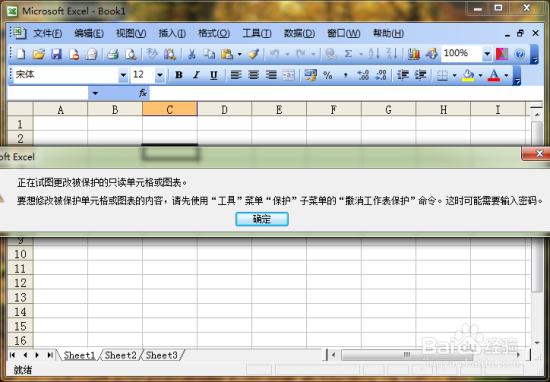This screenshot has height=382, width=550.
Task: Select row 12 header
Action: point(20,283)
